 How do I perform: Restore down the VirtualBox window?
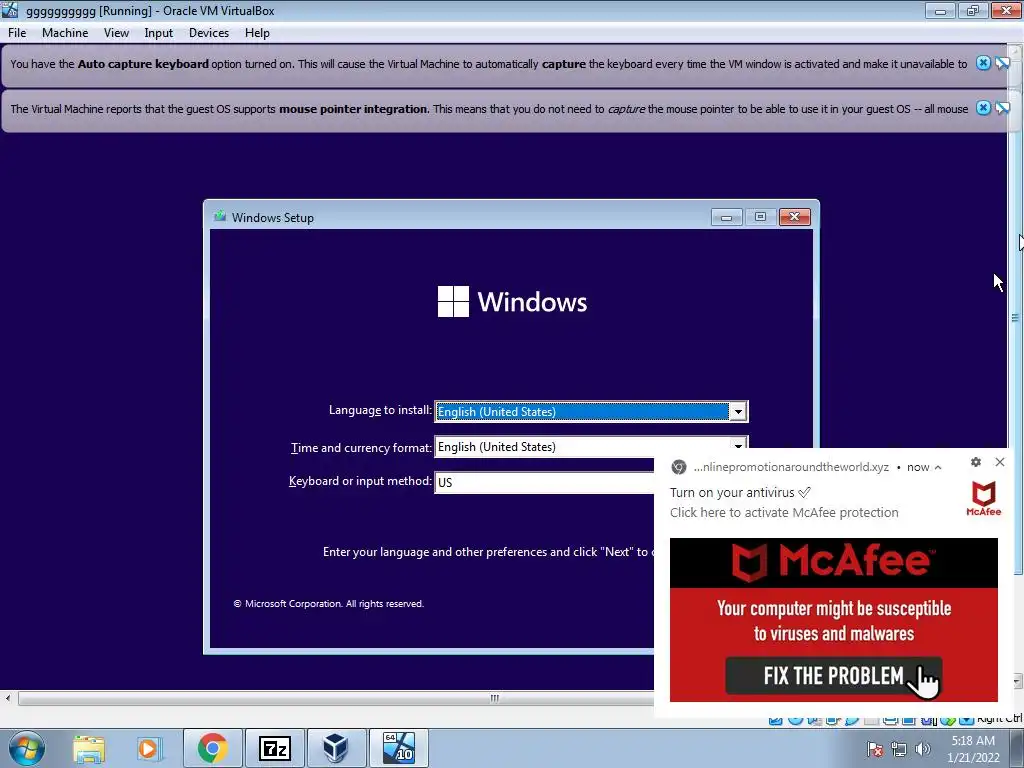coord(972,10)
